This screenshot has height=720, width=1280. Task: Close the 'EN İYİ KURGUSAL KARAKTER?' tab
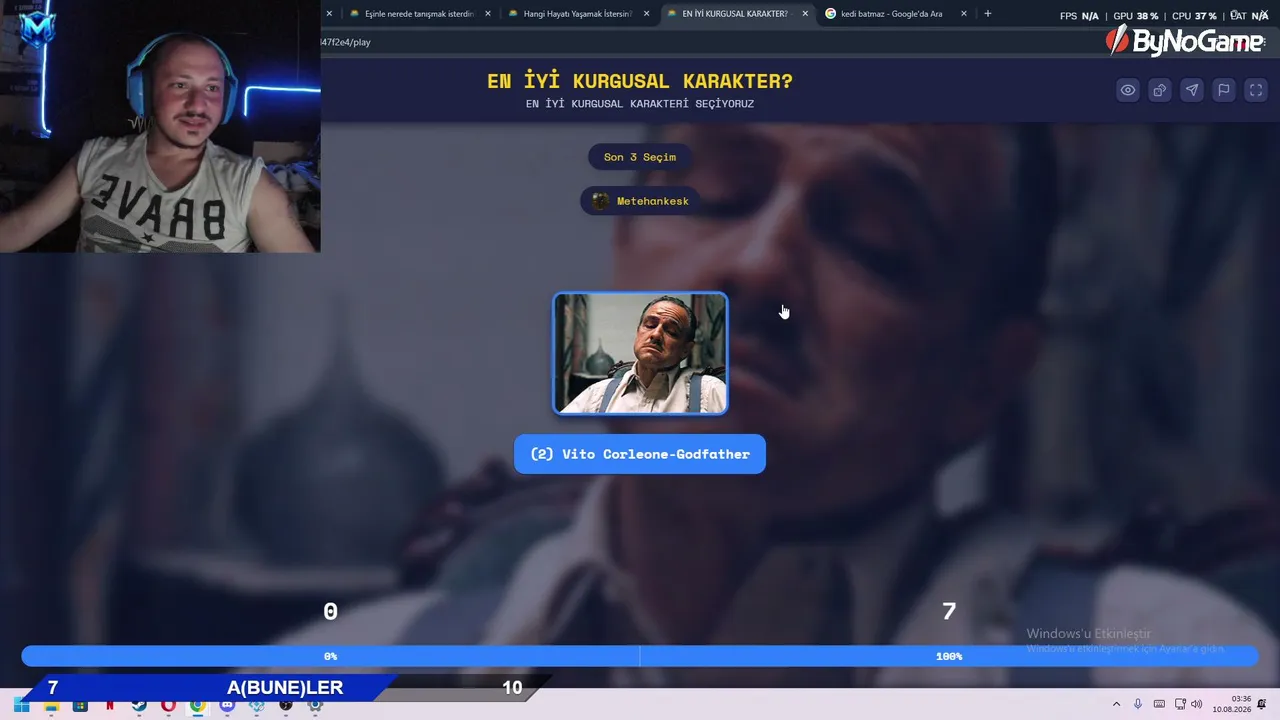805,14
